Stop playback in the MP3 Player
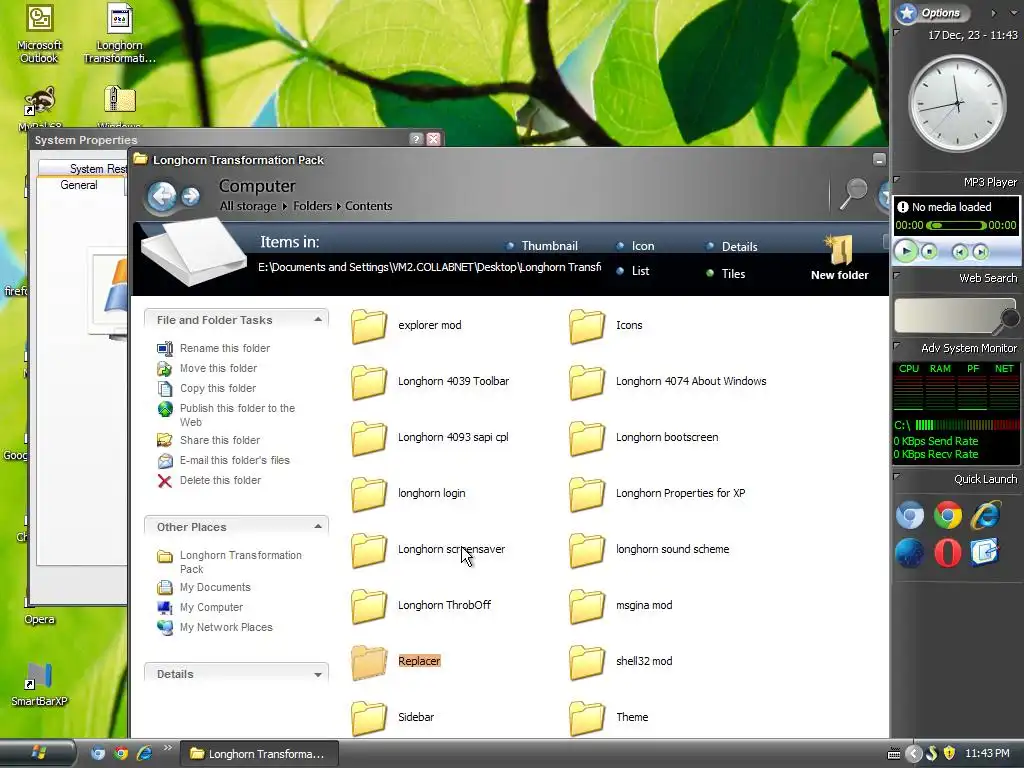The image size is (1024, 768). point(930,251)
